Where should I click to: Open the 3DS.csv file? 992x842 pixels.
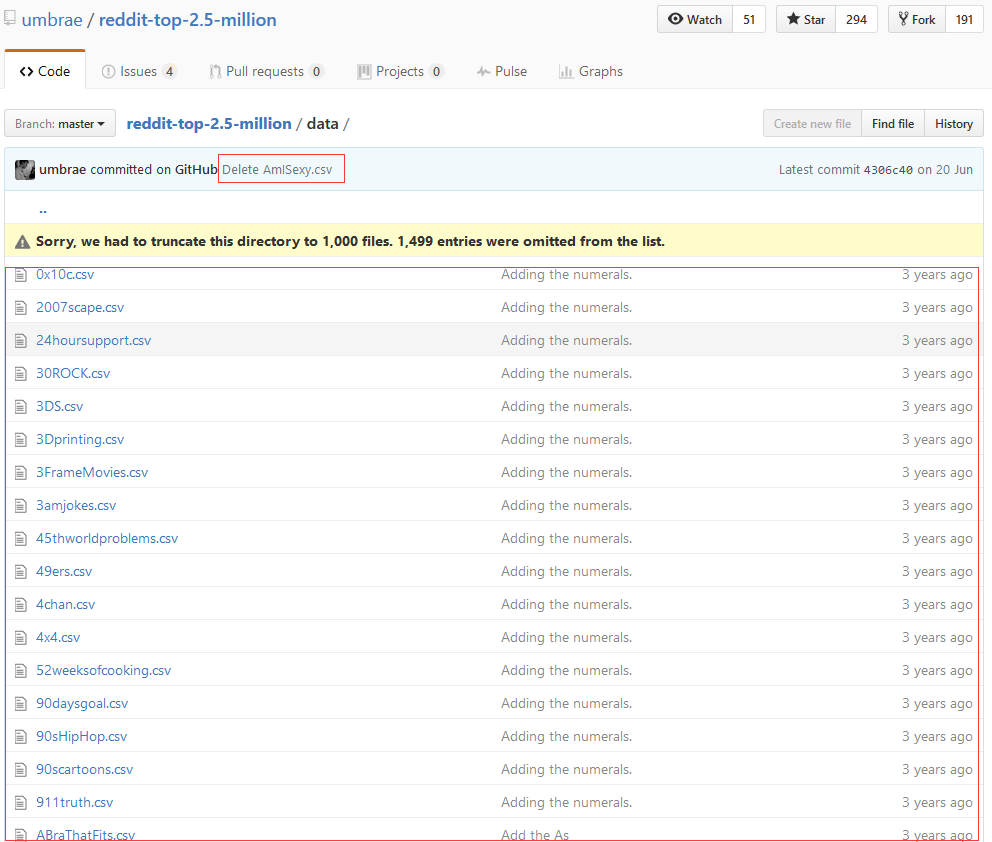click(x=59, y=407)
